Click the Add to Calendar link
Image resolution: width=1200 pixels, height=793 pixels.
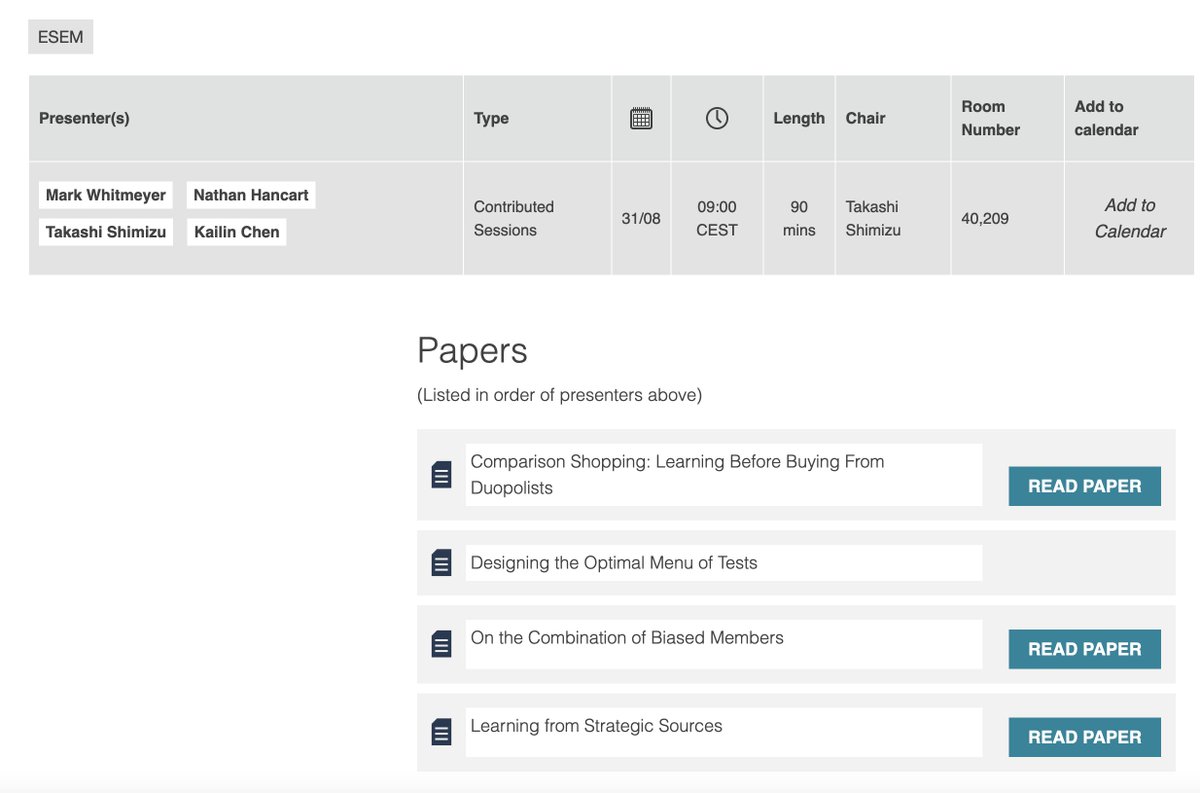click(x=1130, y=218)
